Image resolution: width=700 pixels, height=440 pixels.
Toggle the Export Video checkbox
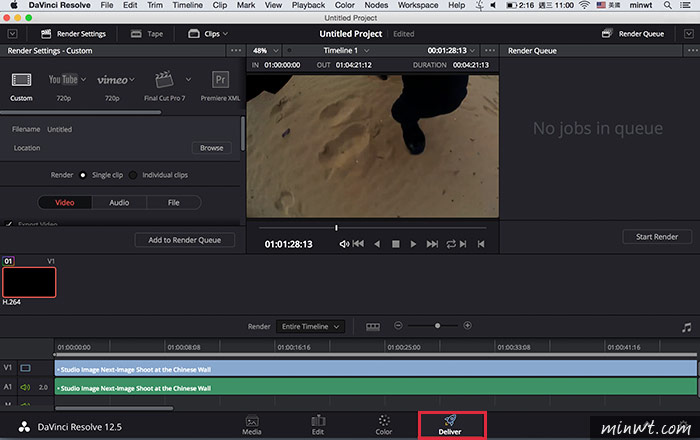[x=8, y=224]
